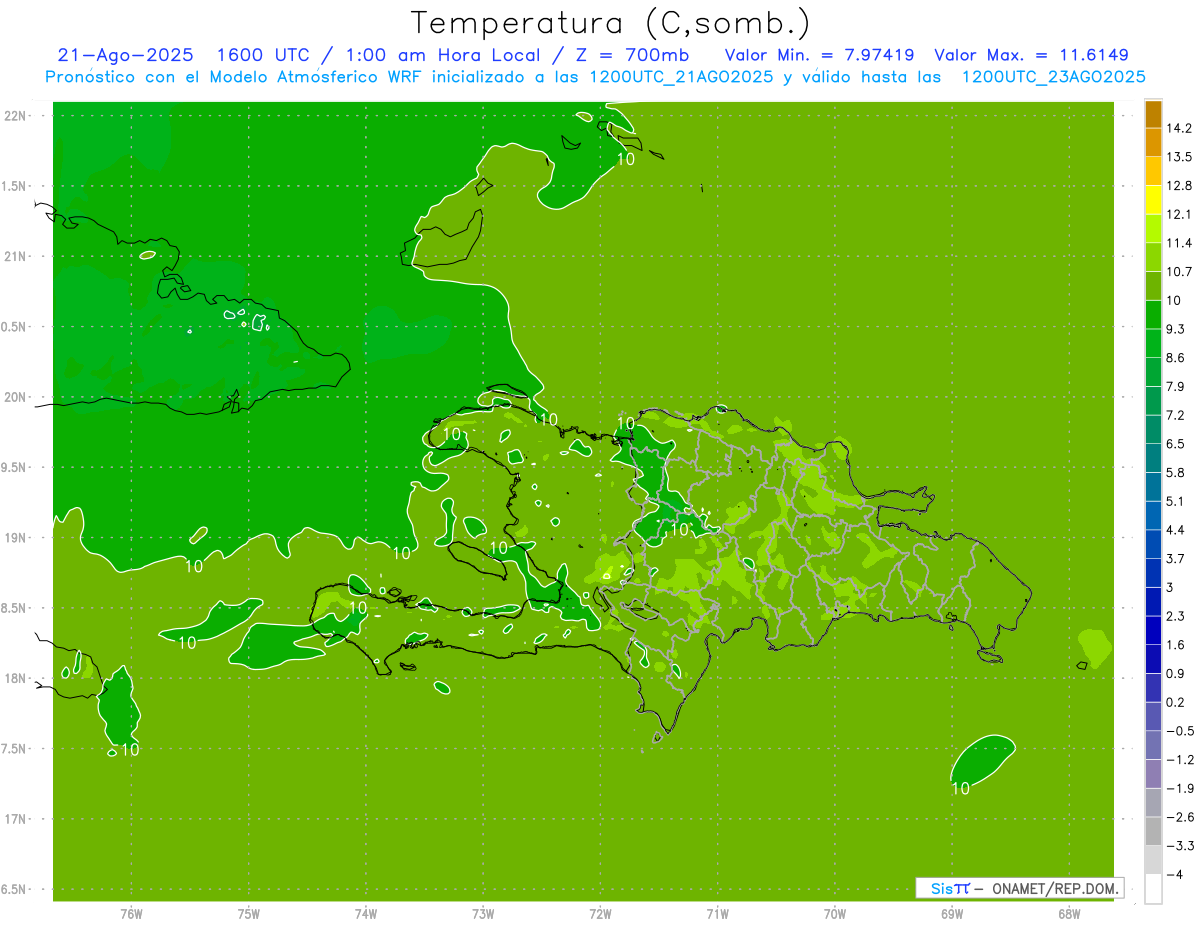Click the "Sis - ONAMET/REP.DOM." credit box

pos(1020,888)
